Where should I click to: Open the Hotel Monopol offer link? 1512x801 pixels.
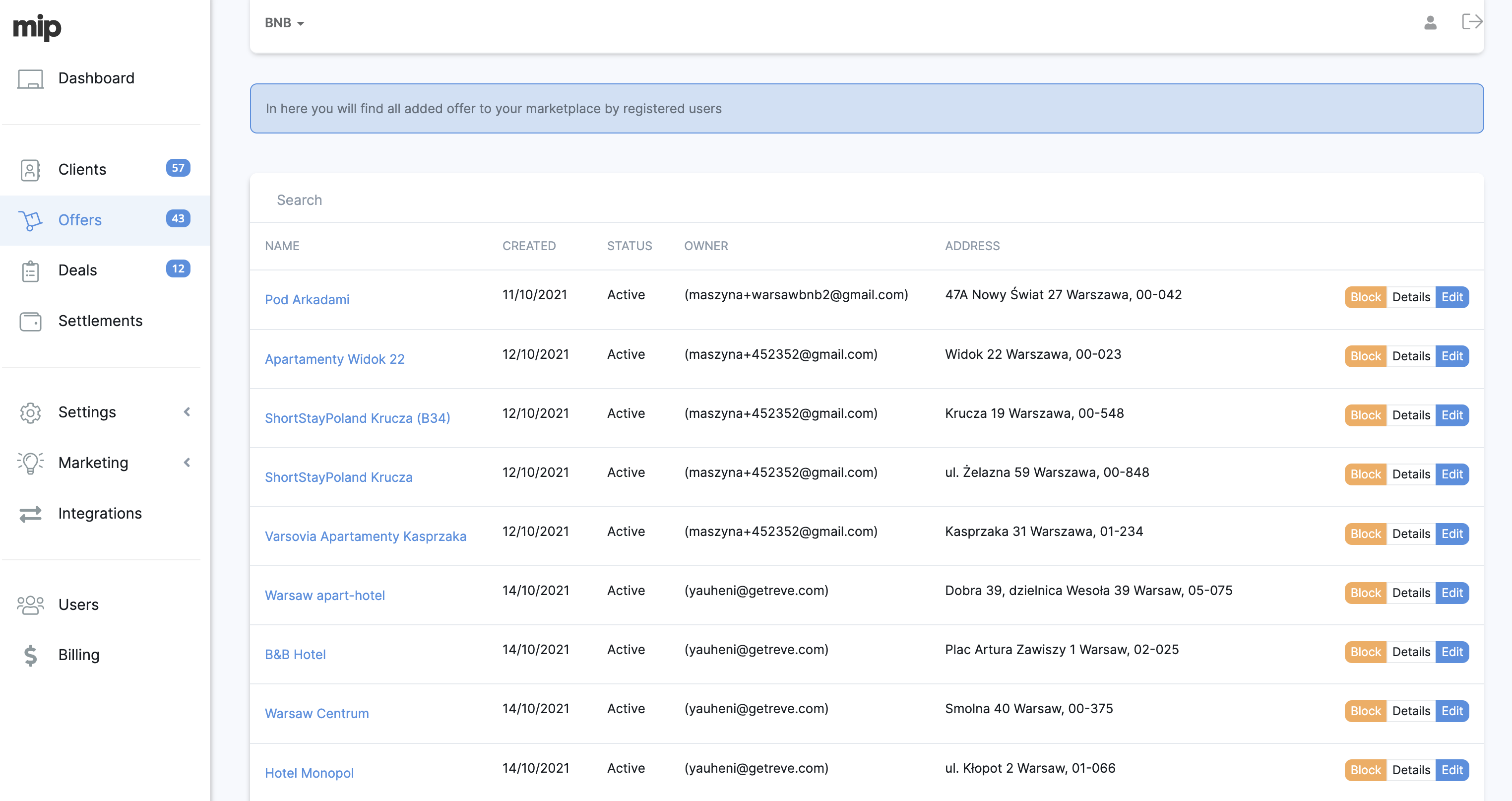309,773
